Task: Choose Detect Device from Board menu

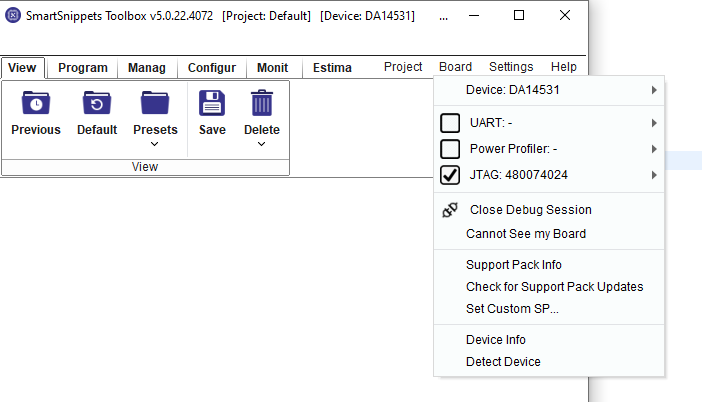Action: coord(503,362)
